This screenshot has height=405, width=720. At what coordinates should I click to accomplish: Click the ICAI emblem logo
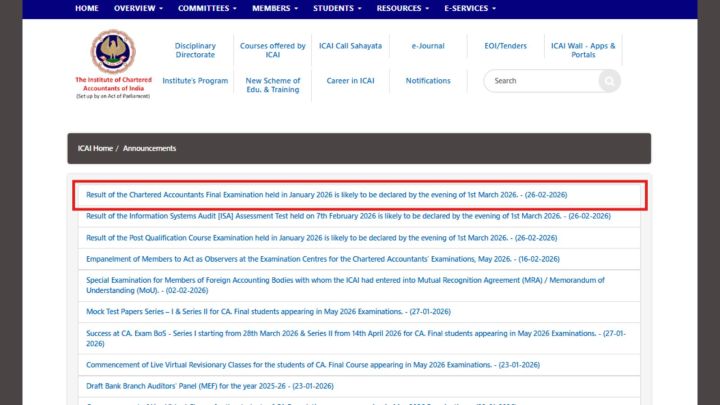113,51
